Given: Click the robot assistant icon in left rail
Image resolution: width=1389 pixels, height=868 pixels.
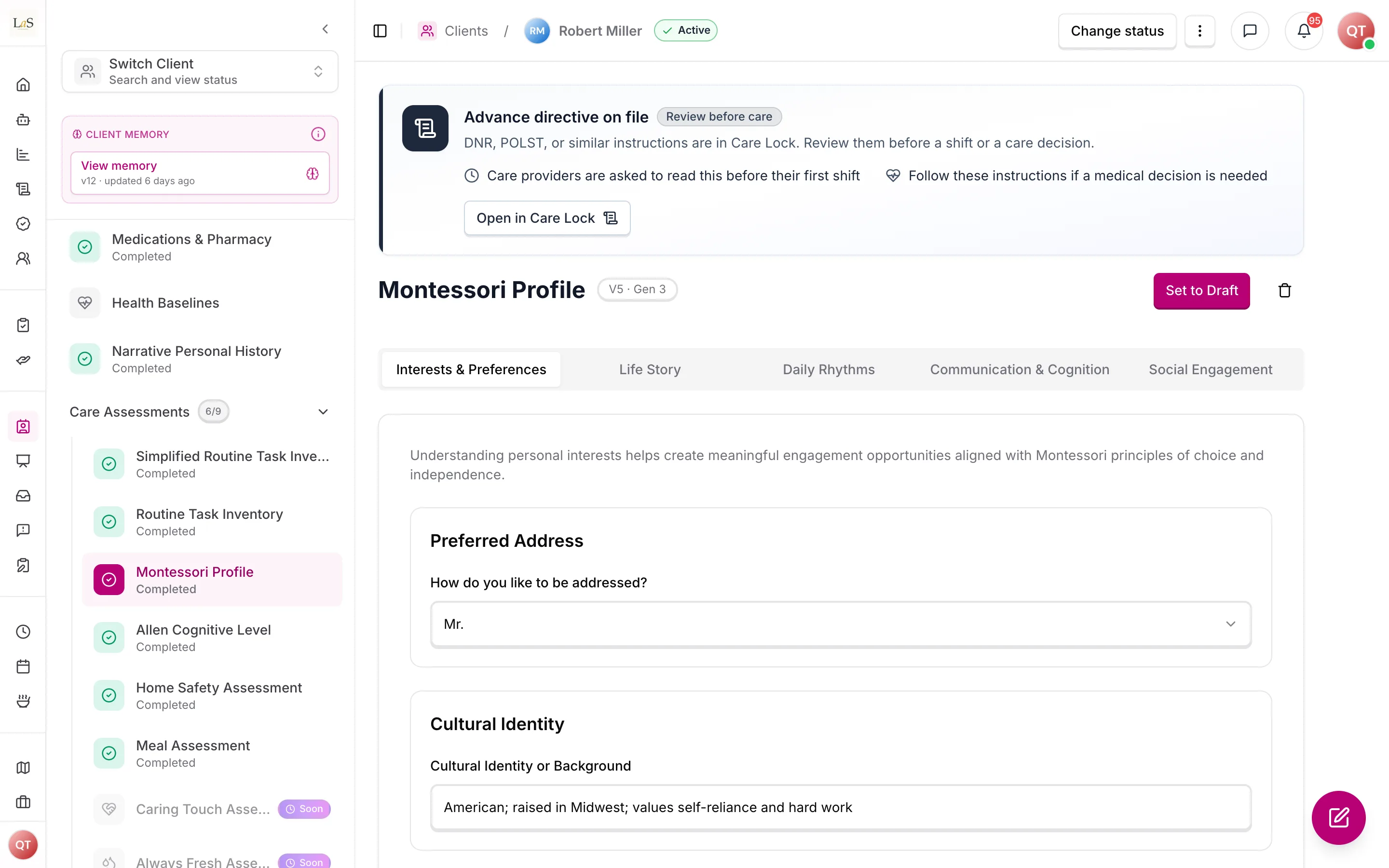Looking at the screenshot, I should coord(23,120).
